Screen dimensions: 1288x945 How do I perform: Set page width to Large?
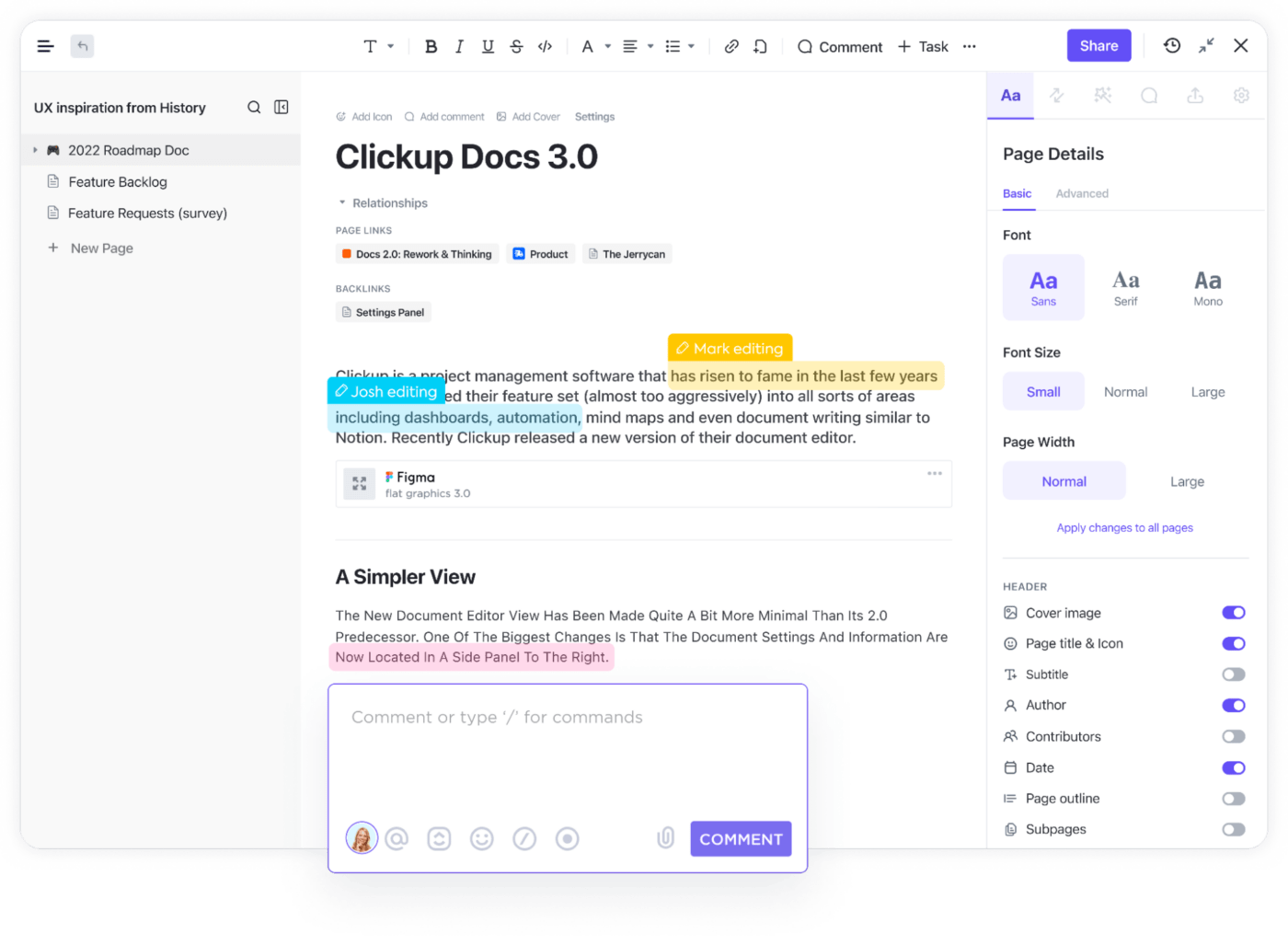1187,481
